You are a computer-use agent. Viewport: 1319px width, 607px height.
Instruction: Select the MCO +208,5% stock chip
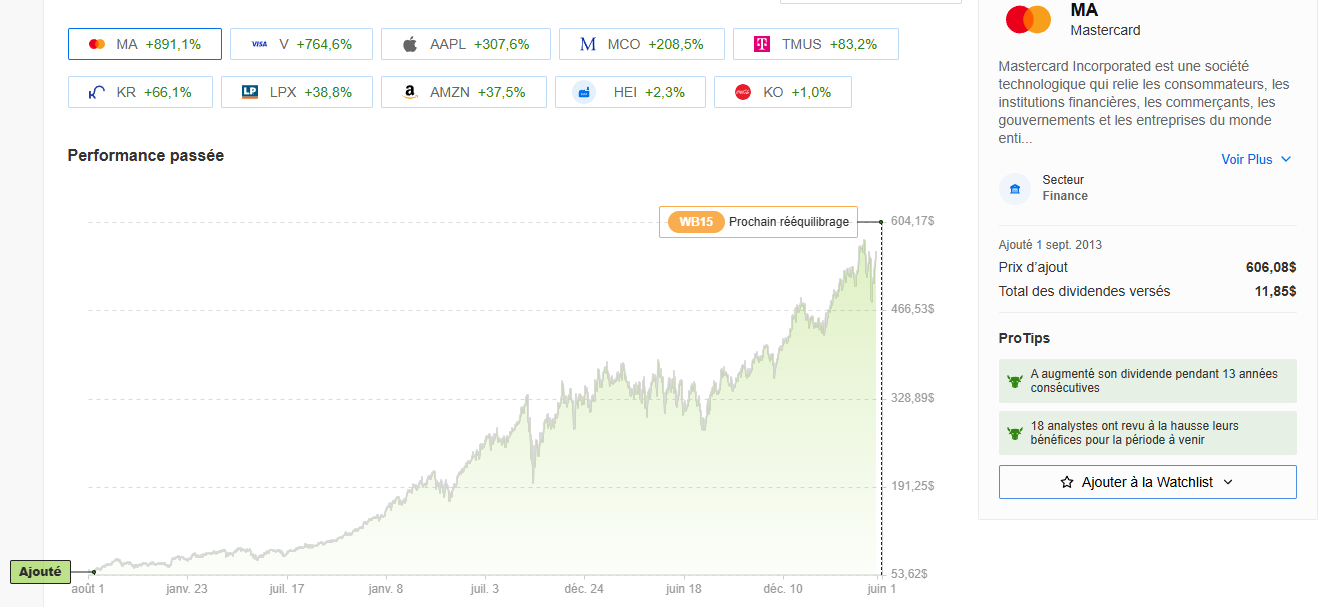642,44
